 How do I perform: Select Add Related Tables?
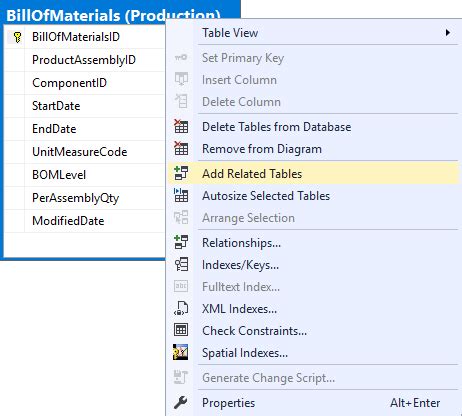click(313, 174)
